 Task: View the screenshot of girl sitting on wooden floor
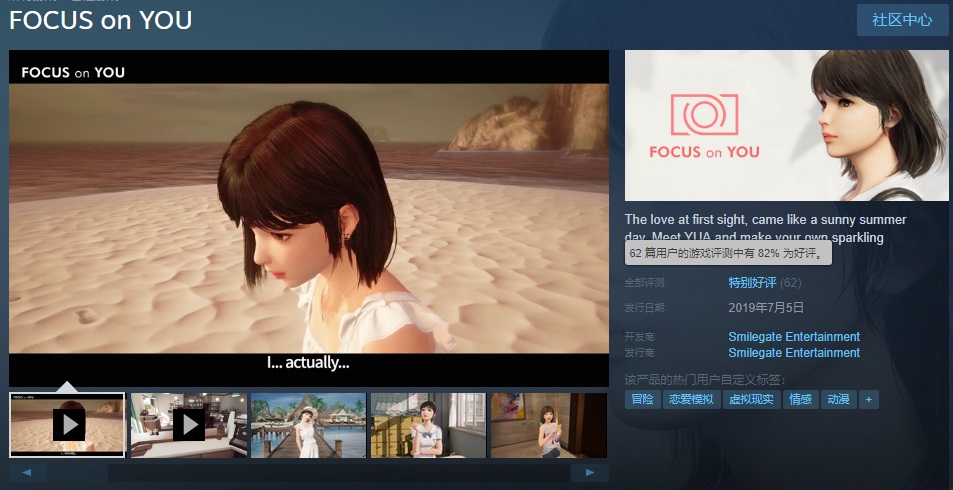coord(549,424)
